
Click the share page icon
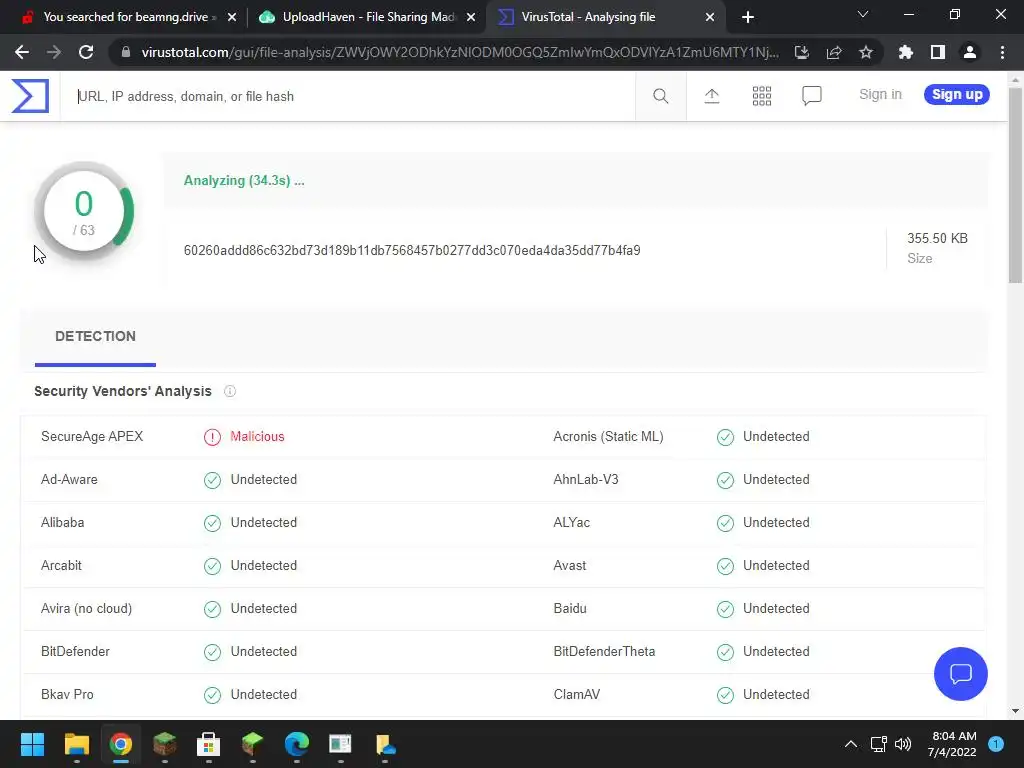834,52
